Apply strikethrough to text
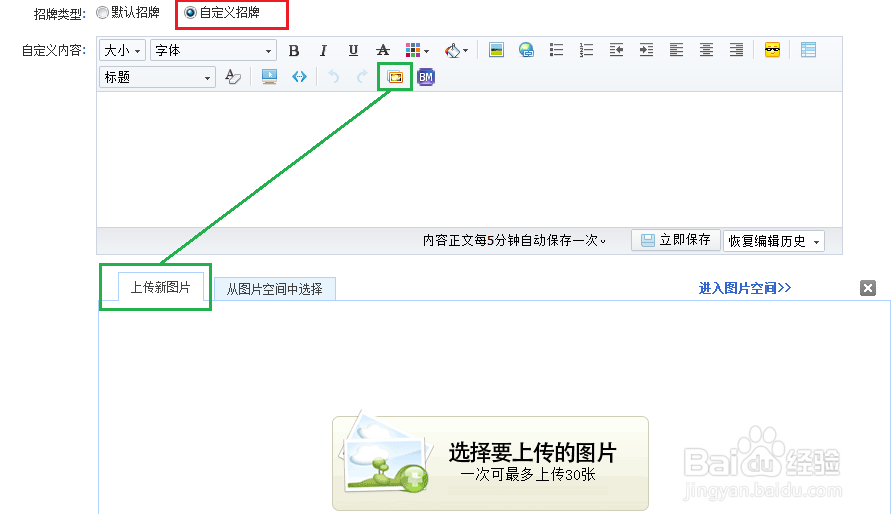Screen dimensions: 892x521 tap(382, 51)
